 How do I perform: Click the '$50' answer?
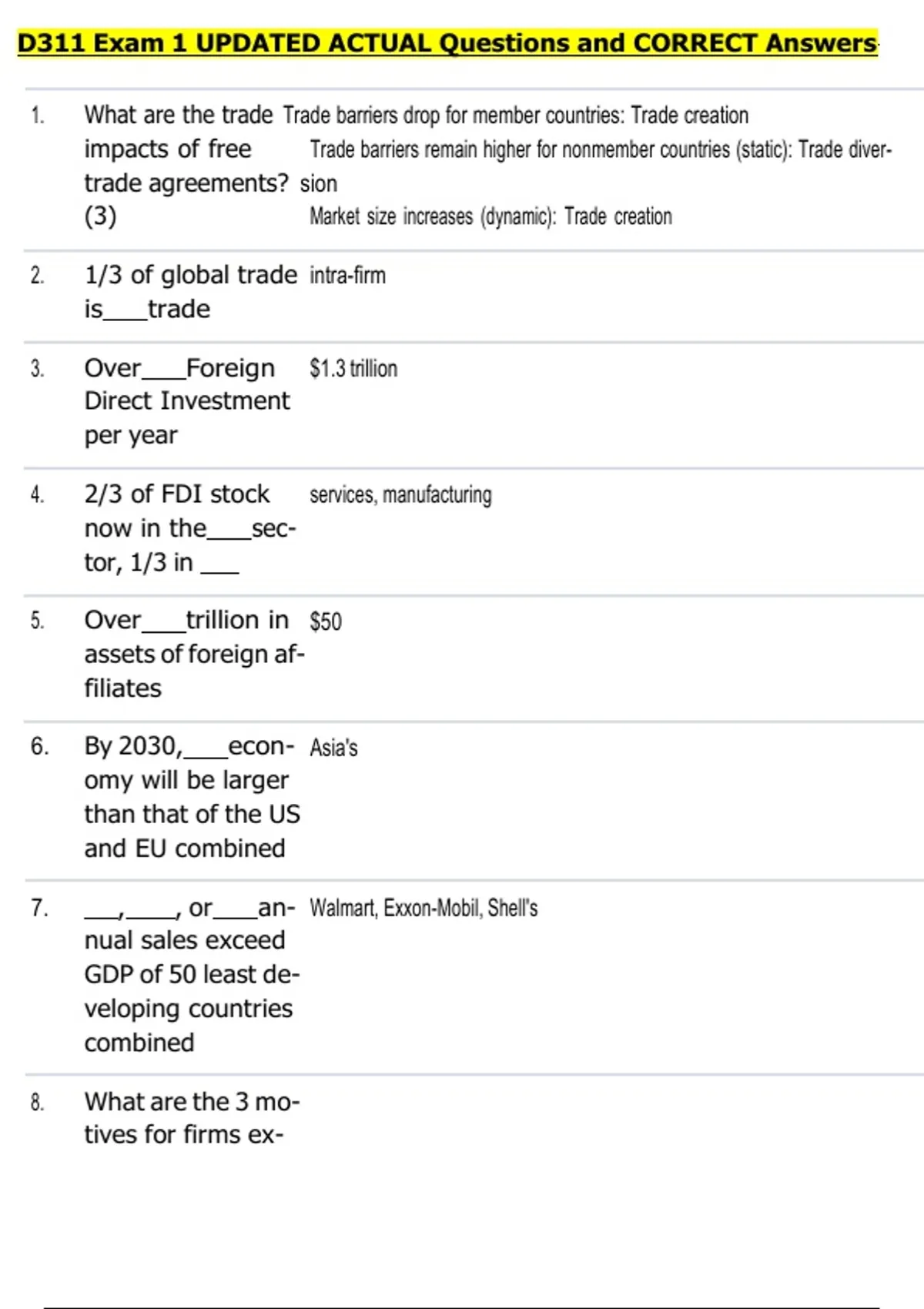click(326, 621)
